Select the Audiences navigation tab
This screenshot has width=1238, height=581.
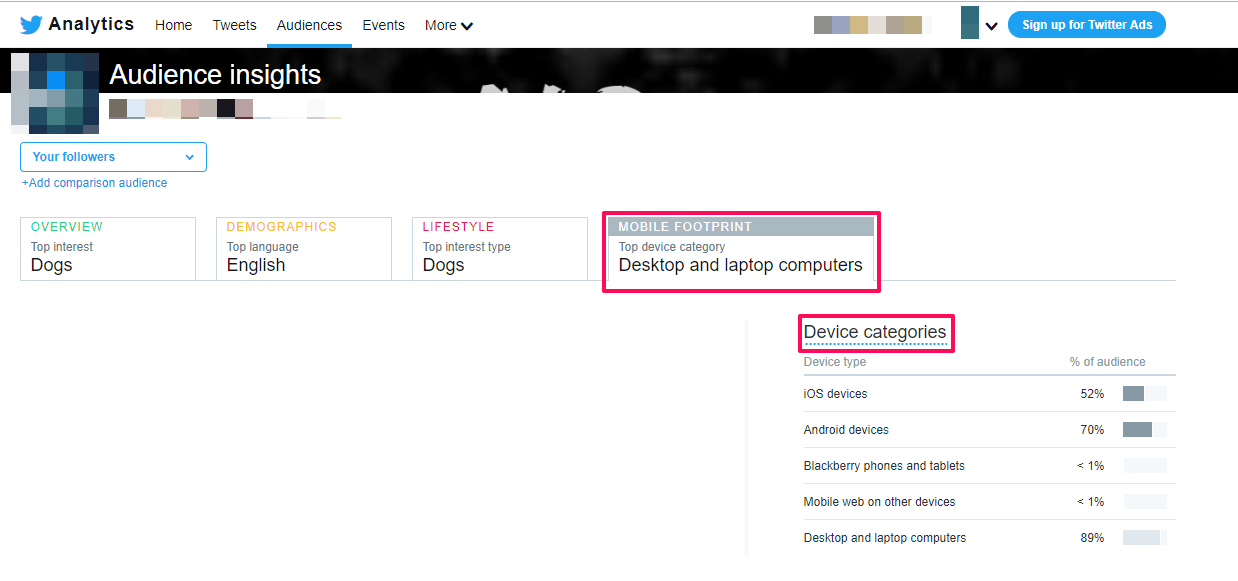click(x=309, y=25)
